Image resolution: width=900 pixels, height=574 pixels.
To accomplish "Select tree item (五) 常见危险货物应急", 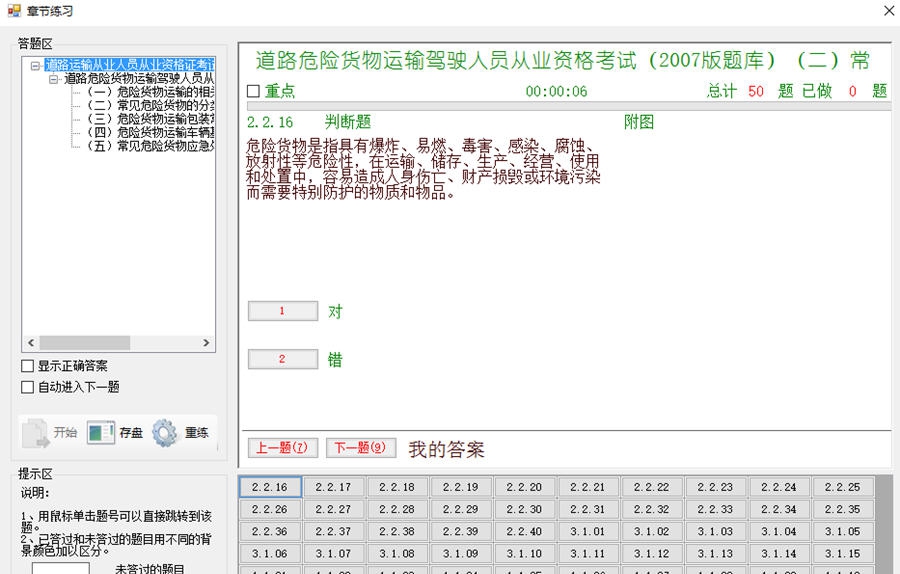I will tap(150, 146).
